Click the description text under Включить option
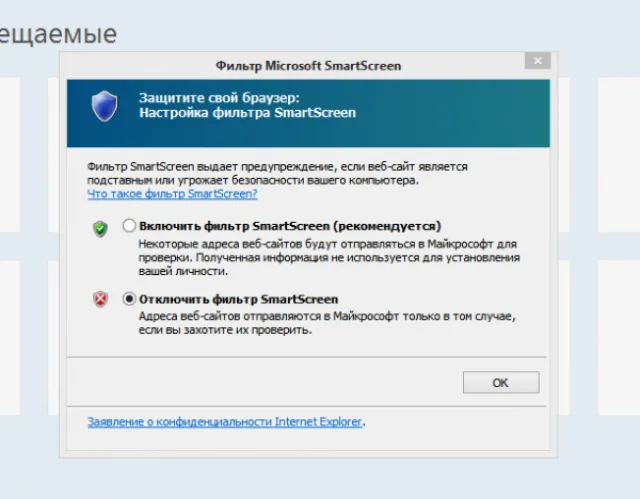Viewport: 640px width, 499px height. (x=329, y=257)
